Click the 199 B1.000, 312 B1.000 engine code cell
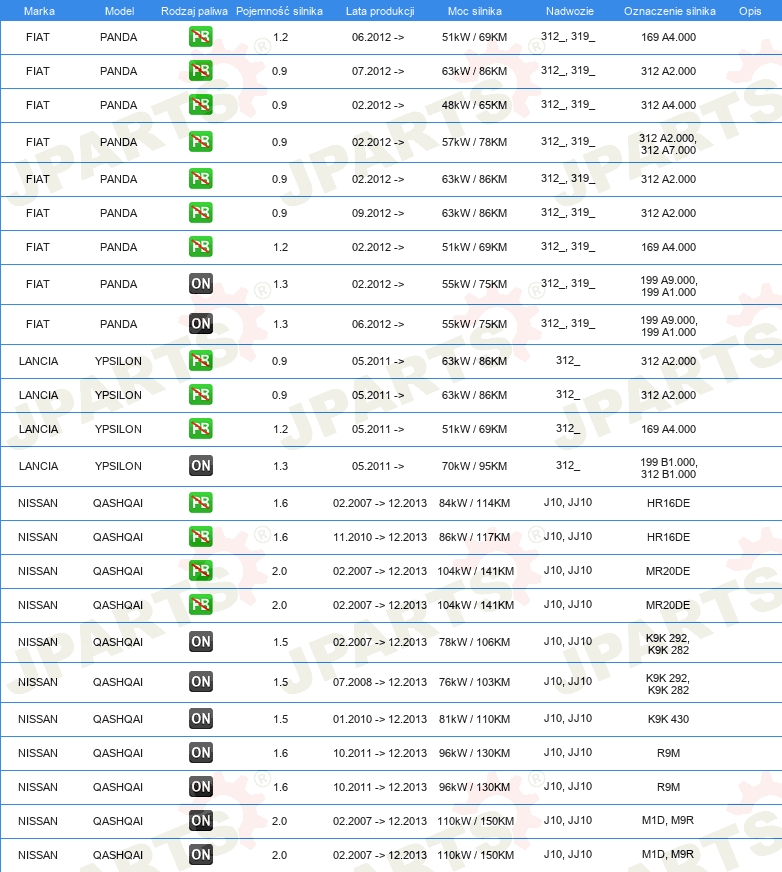Viewport: 782px width, 872px height. tap(668, 468)
